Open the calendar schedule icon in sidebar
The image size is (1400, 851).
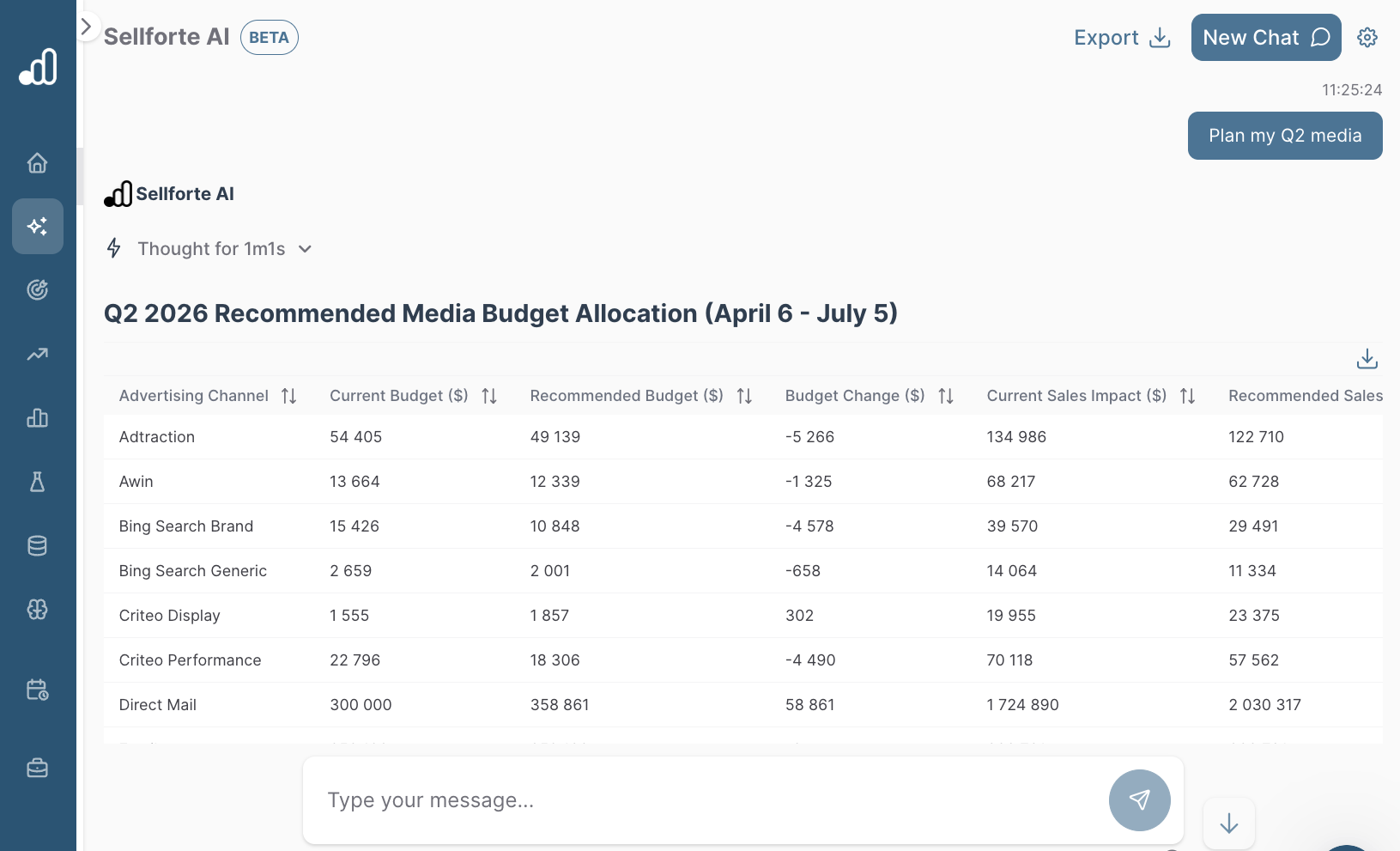37,690
